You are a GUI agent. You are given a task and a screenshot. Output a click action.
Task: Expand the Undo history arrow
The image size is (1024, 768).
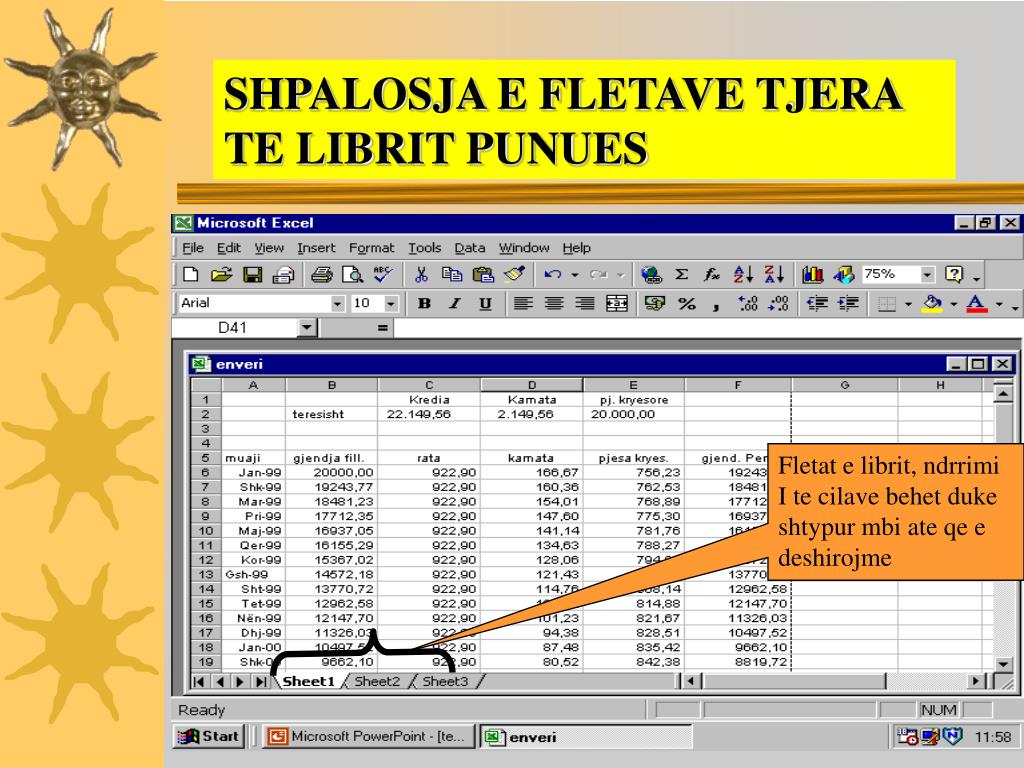coord(575,275)
